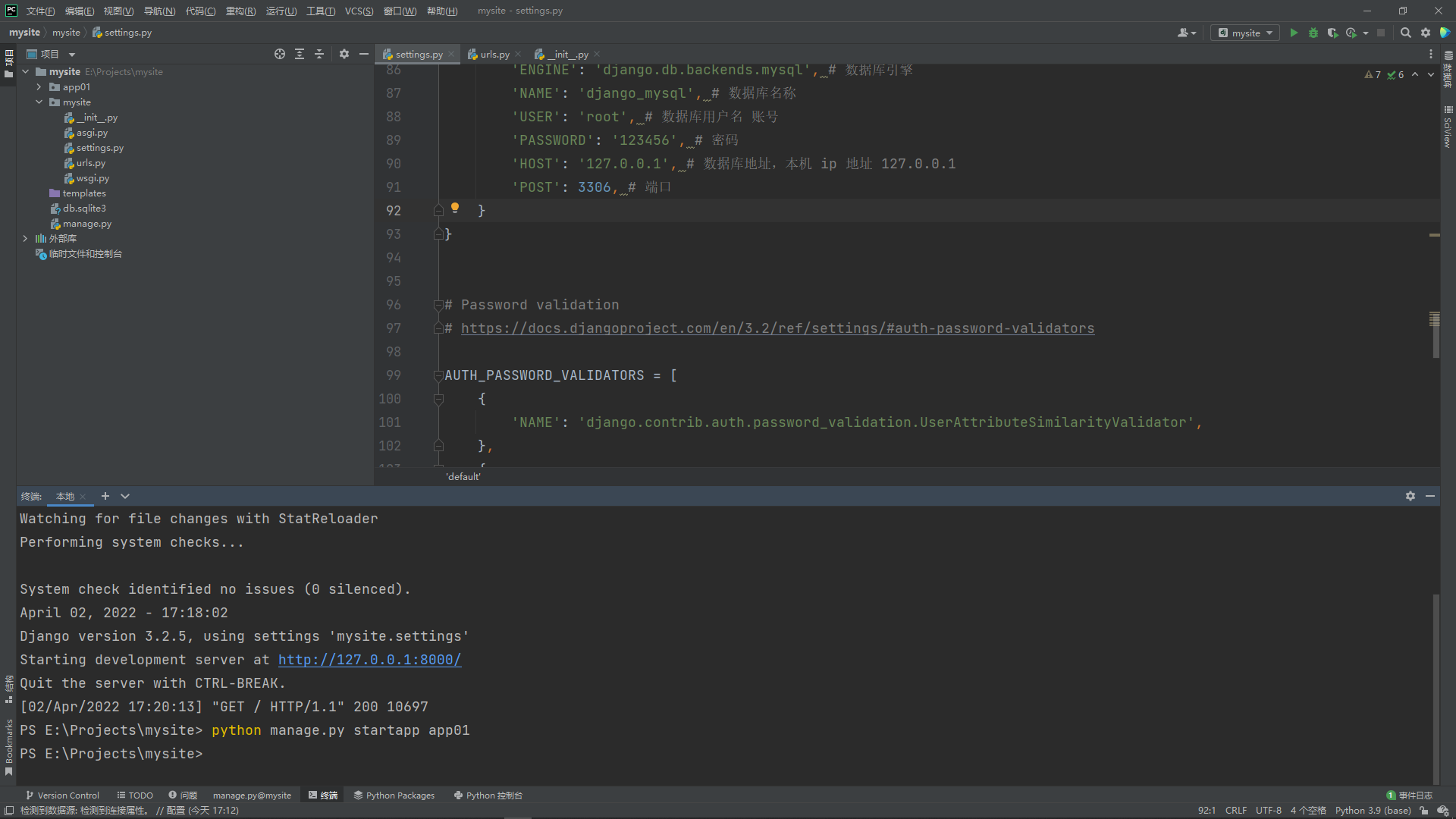Viewport: 1456px width, 819px height.
Task: Collapse the mysite root folder
Action: [x=26, y=72]
